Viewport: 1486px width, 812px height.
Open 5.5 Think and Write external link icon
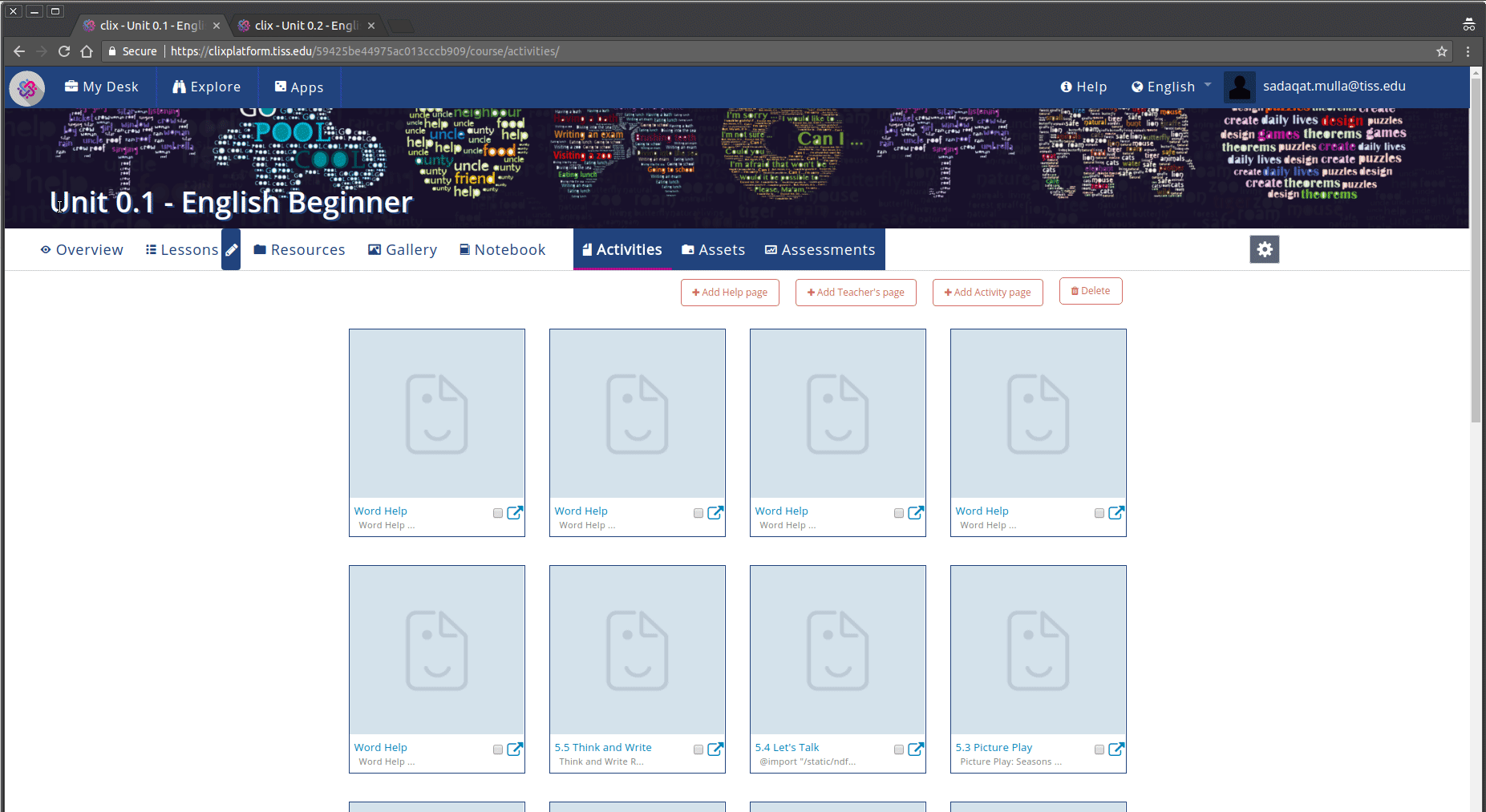pyautogui.click(x=715, y=749)
